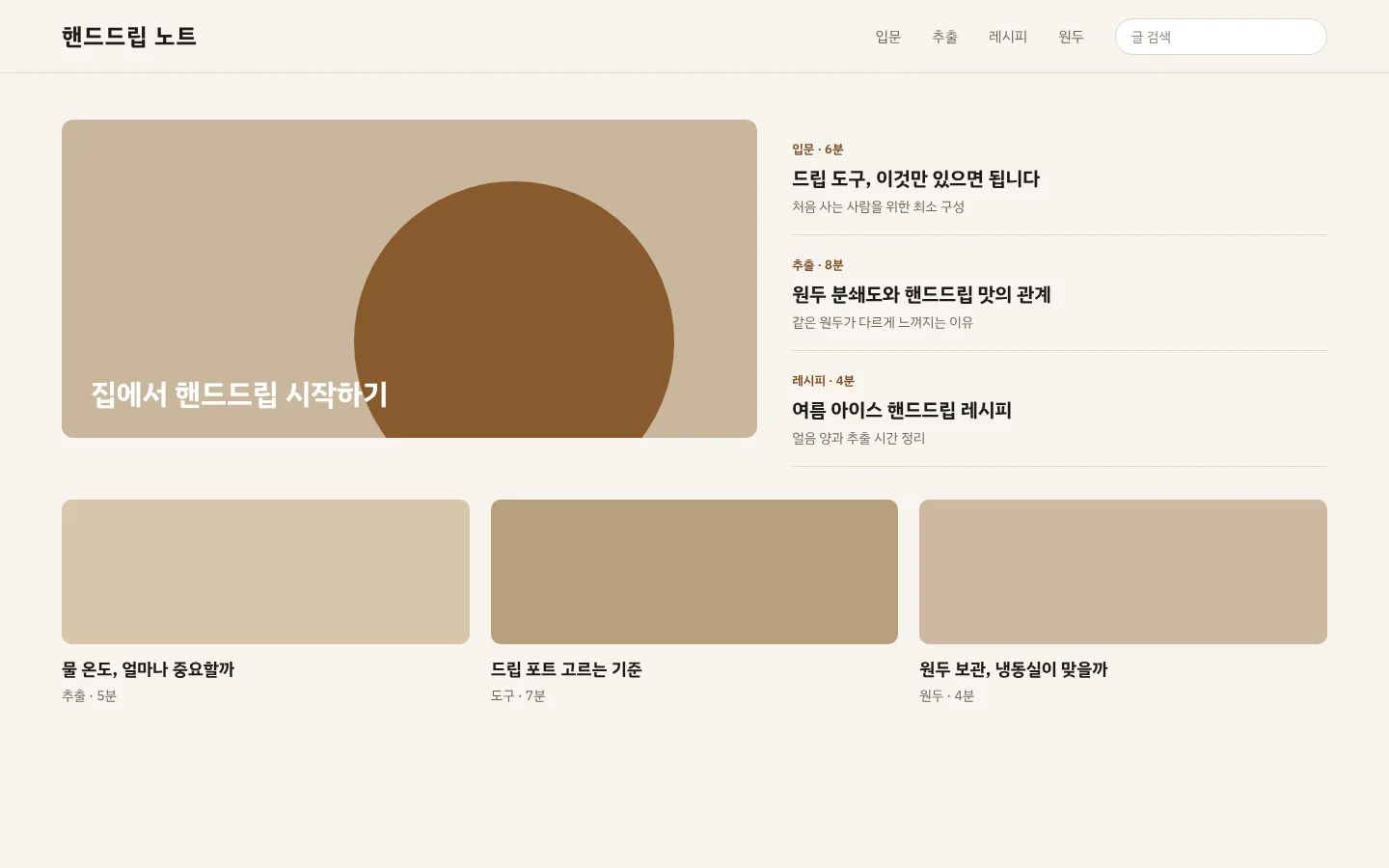The width and height of the screenshot is (1389, 868).
Task: Select 레시피 in the top navigation
Action: point(1008,37)
